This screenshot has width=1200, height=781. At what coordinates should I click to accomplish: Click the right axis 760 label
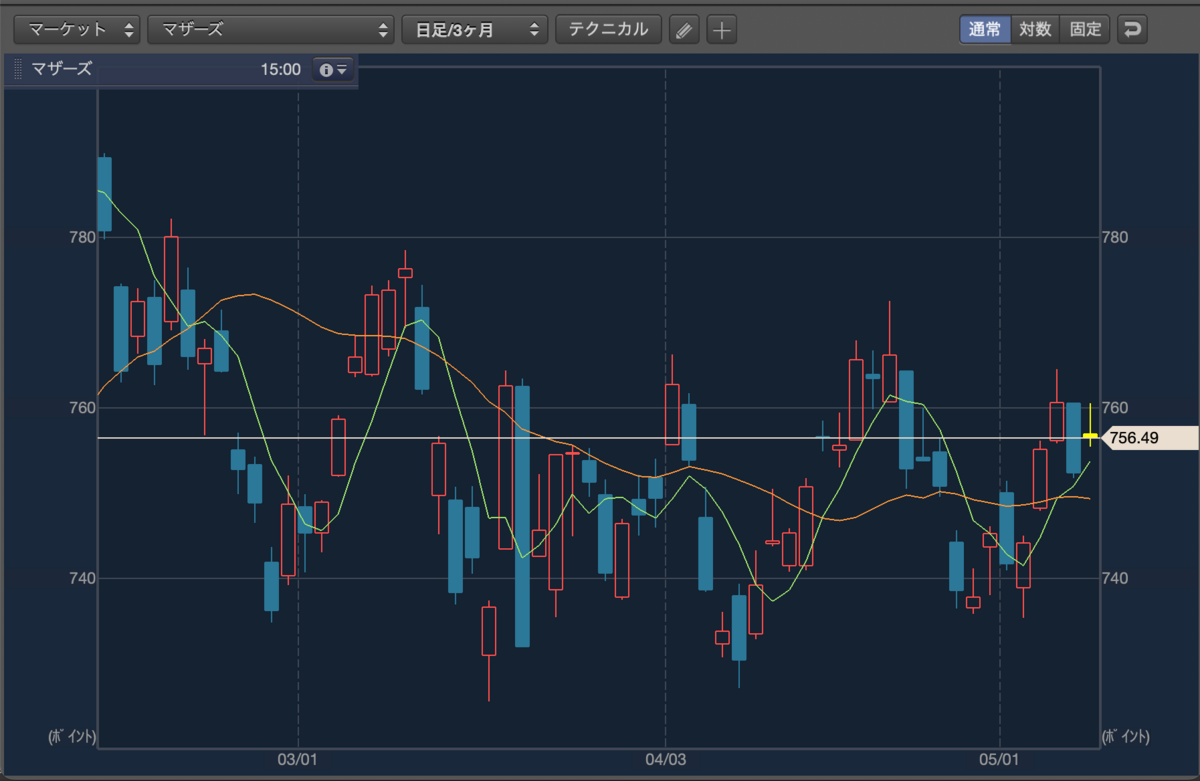[x=1114, y=408]
